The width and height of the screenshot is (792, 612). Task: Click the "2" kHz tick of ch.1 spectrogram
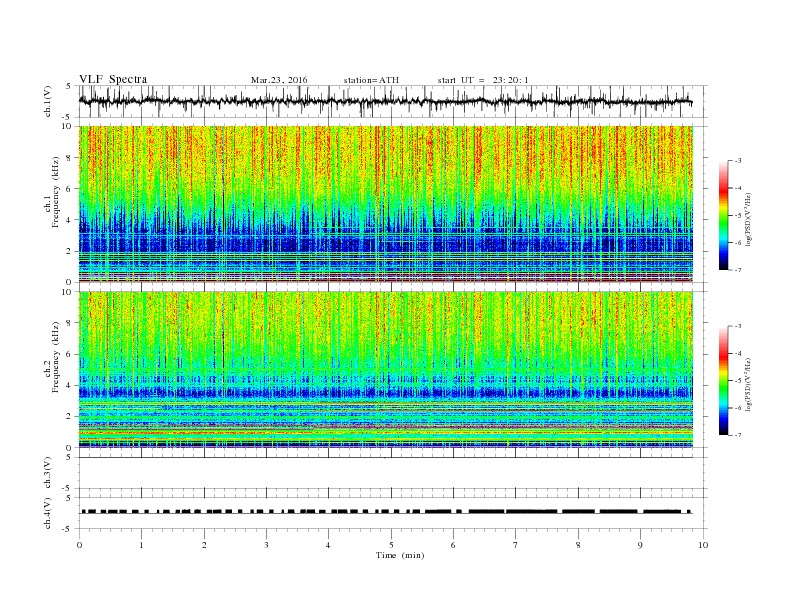pyautogui.click(x=70, y=251)
